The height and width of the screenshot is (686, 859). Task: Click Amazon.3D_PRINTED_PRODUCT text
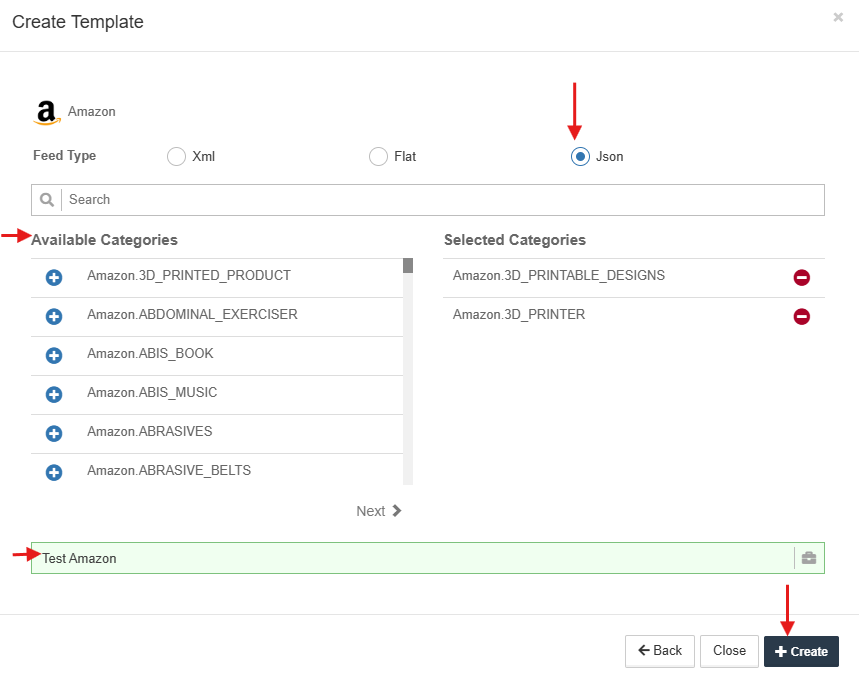point(189,275)
